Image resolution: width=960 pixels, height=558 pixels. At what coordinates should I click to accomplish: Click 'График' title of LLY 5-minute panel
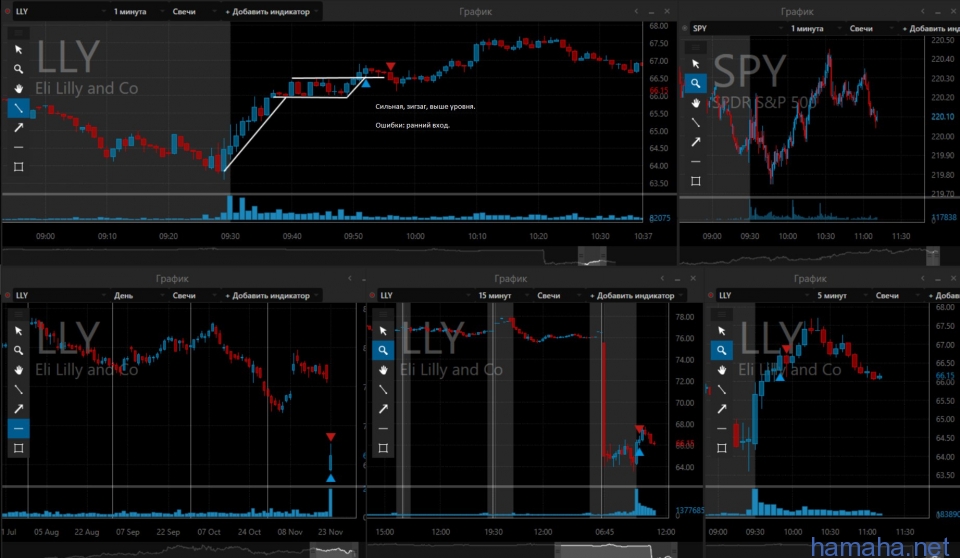click(x=810, y=279)
